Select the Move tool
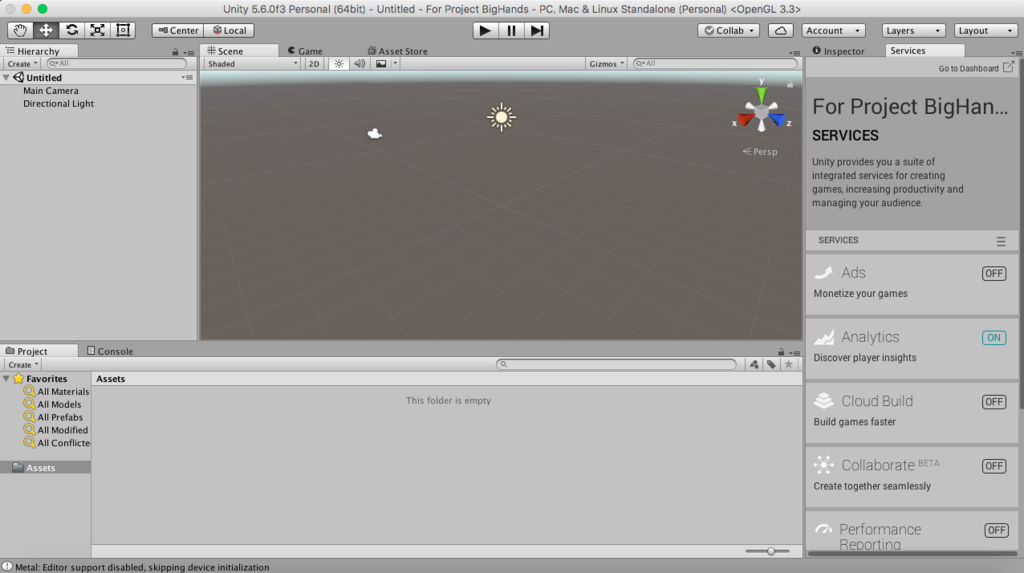The width and height of the screenshot is (1024, 573). 46,31
